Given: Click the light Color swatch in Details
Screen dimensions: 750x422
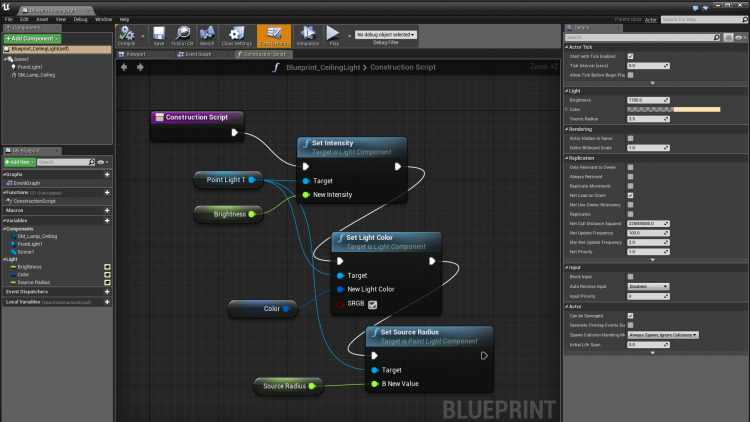Looking at the screenshot, I should tap(673, 110).
